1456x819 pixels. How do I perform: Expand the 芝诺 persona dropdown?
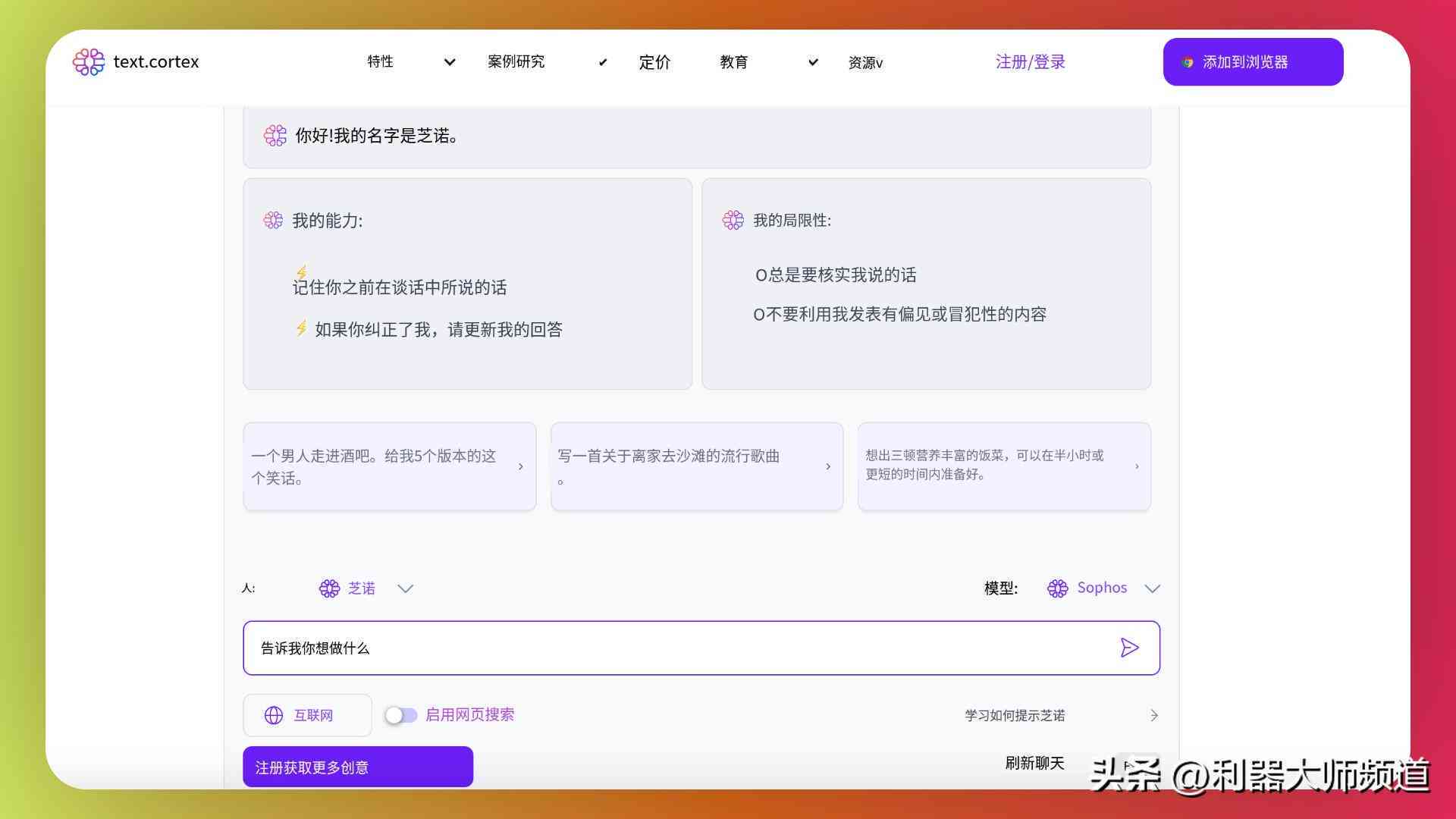405,589
